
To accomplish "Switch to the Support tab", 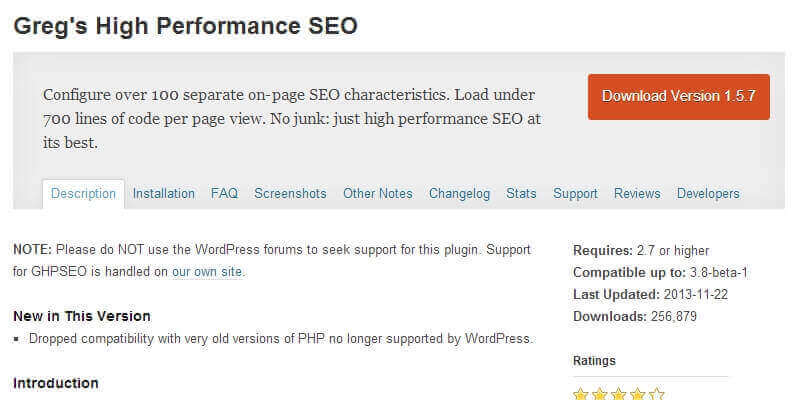I will [x=575, y=194].
